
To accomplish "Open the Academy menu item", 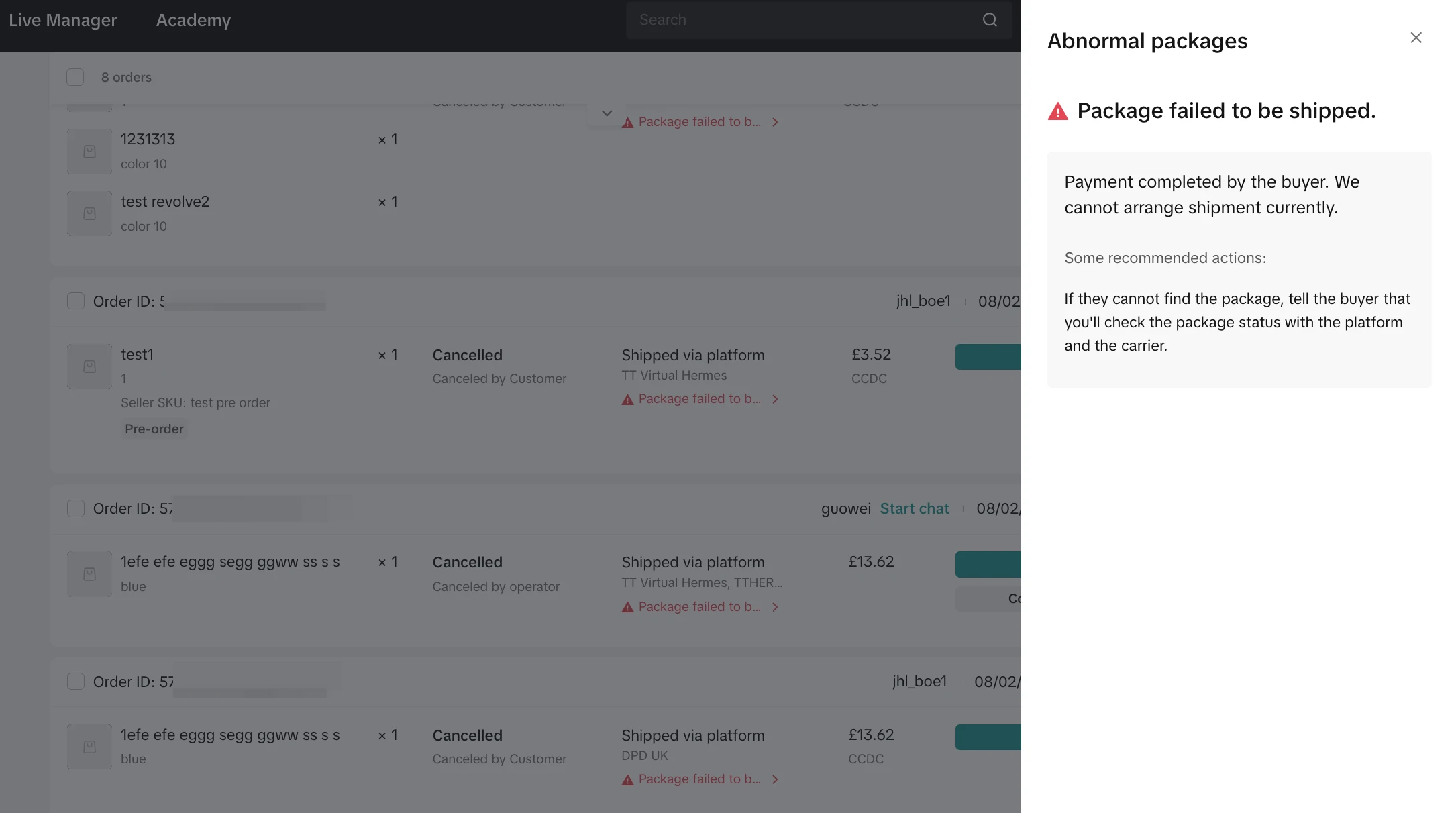I will [x=193, y=20].
